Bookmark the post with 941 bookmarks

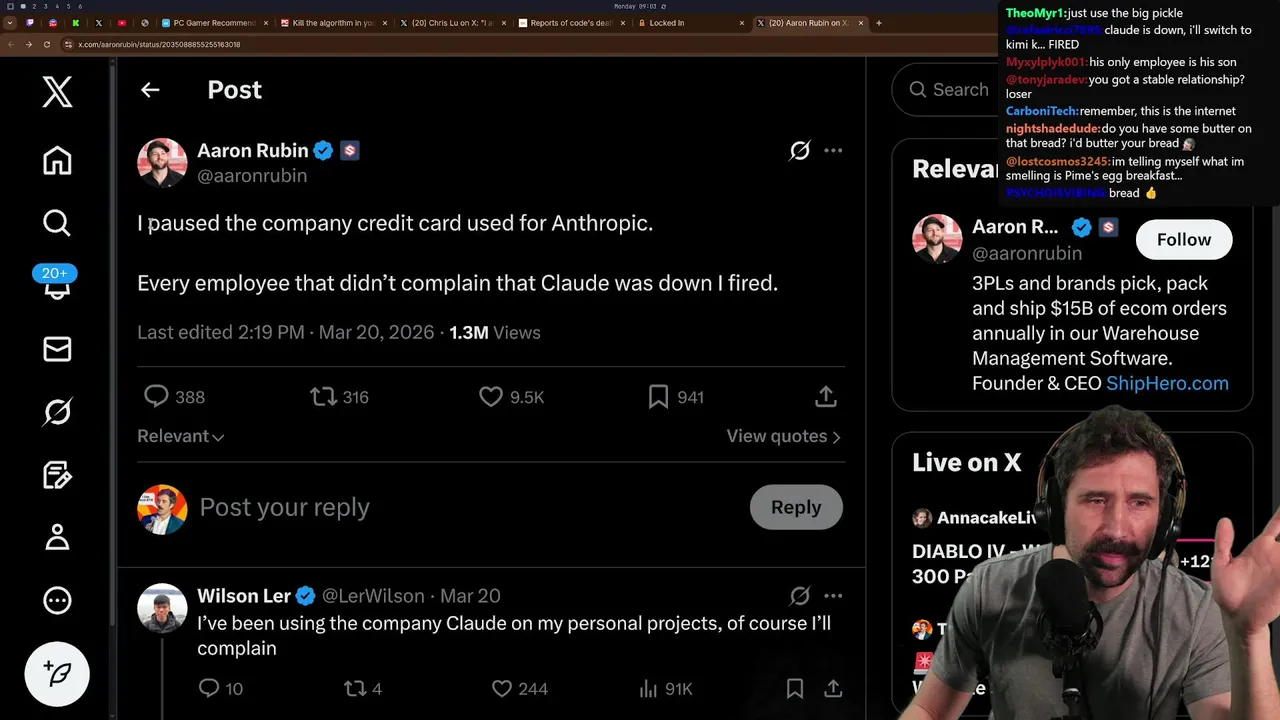(658, 397)
